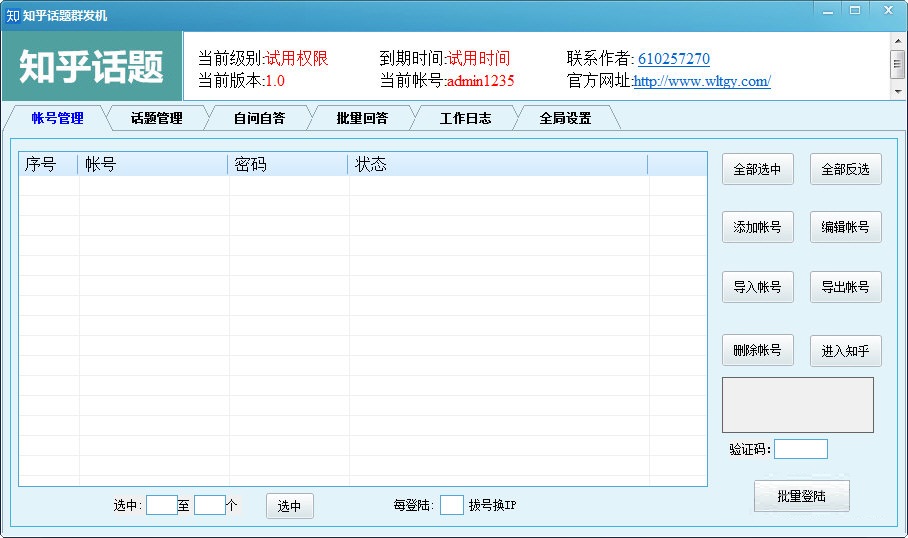Maximize the 知乎话题群发机 window
This screenshot has height=538, width=908.
tap(855, 10)
